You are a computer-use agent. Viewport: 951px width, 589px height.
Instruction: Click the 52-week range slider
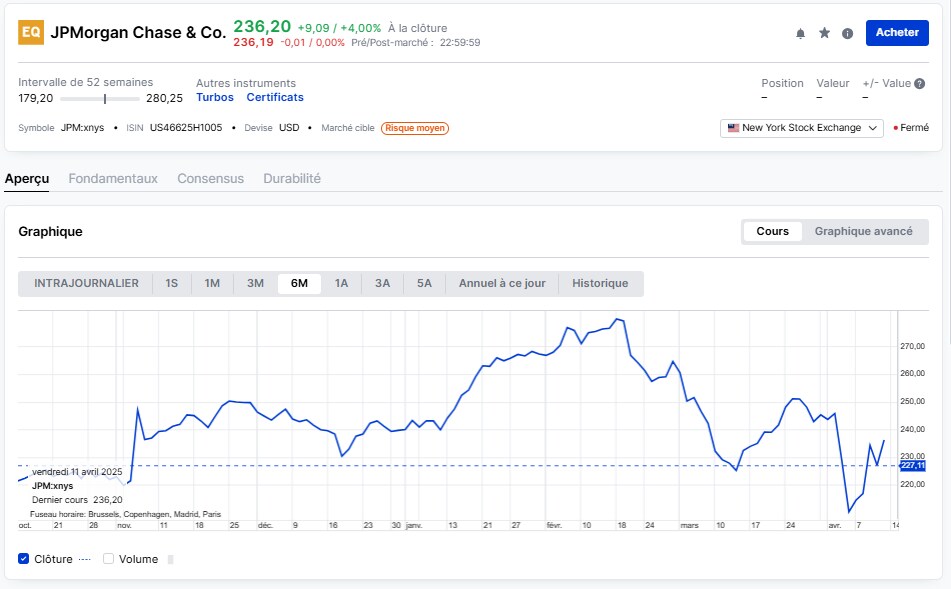tap(100, 98)
